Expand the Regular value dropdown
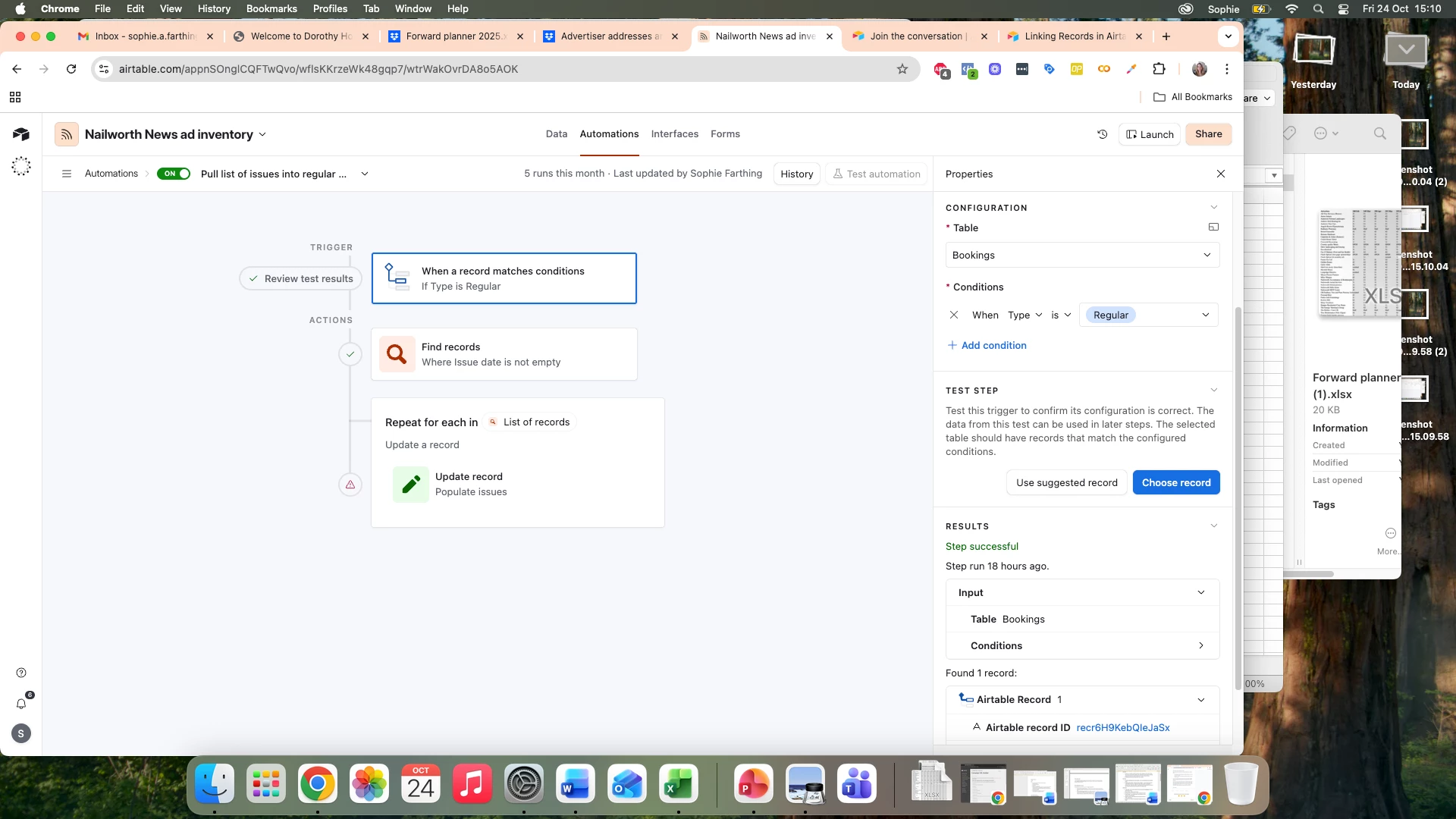Viewport: 1456px width, 819px height. 1205,315
